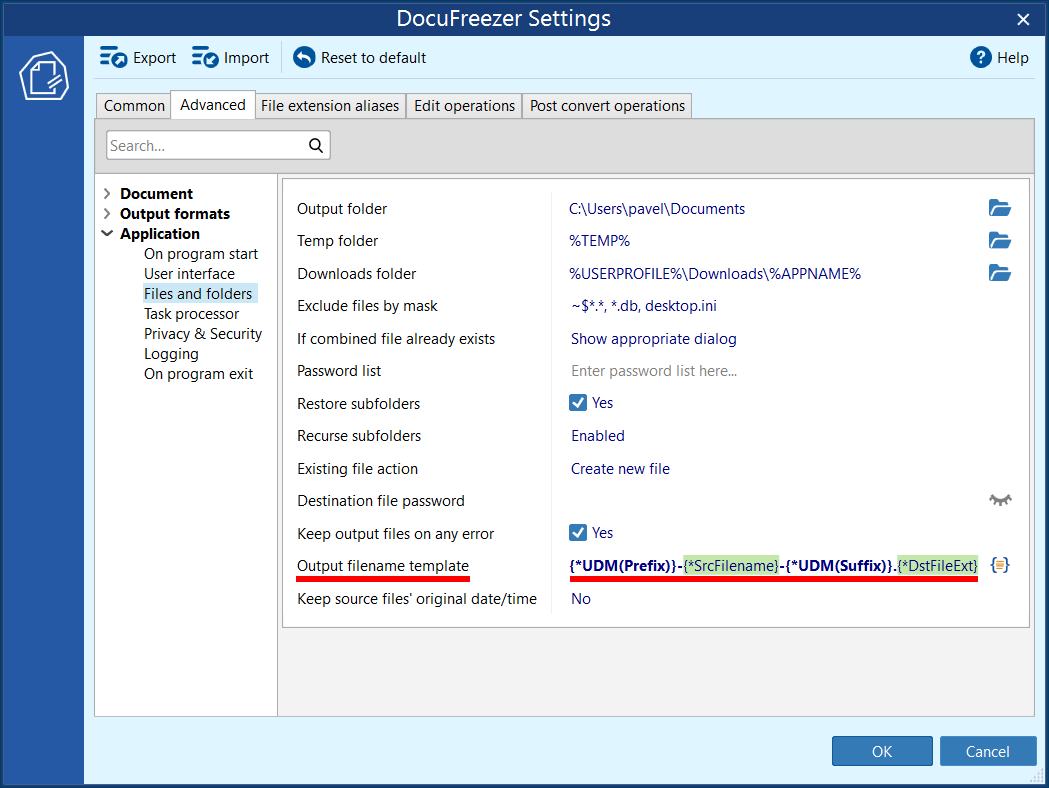Browse for Temp folder with folder icon
The width and height of the screenshot is (1049, 788).
tap(999, 240)
